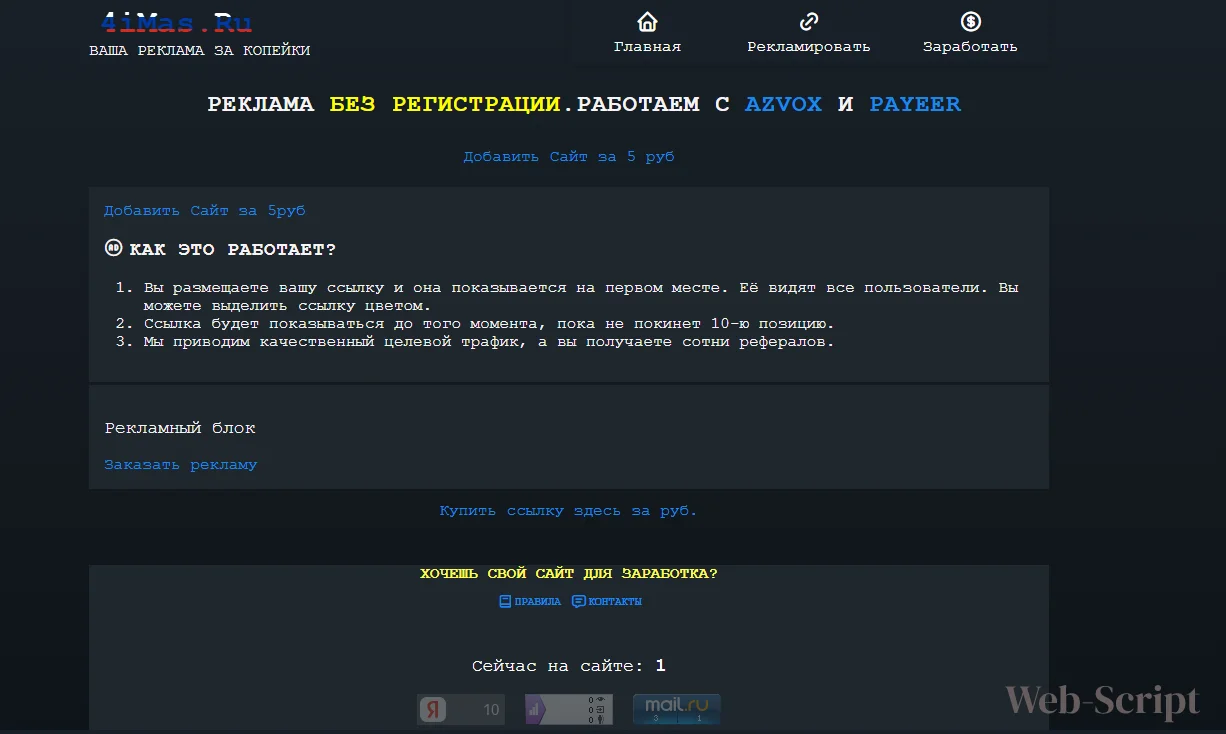Viewport: 1226px width, 734px height.
Task: Open the mail.ru rating counter badge
Action: pyautogui.click(x=676, y=709)
